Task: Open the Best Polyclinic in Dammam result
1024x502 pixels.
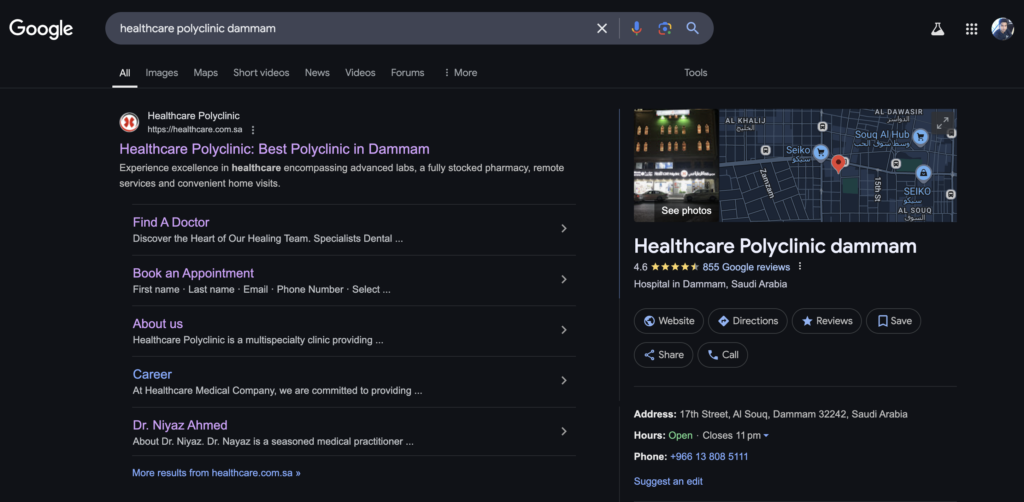Action: tap(274, 149)
